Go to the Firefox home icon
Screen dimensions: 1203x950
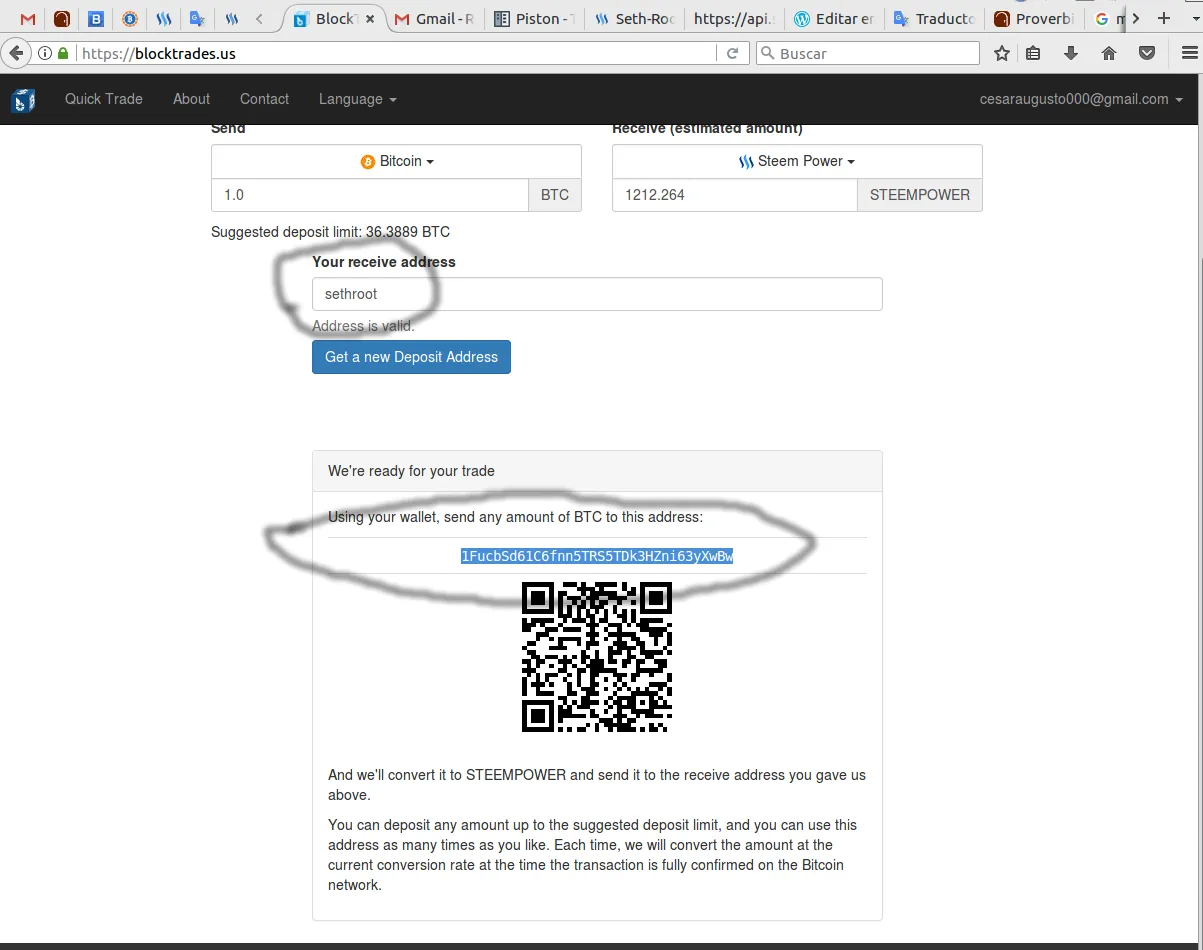1109,53
